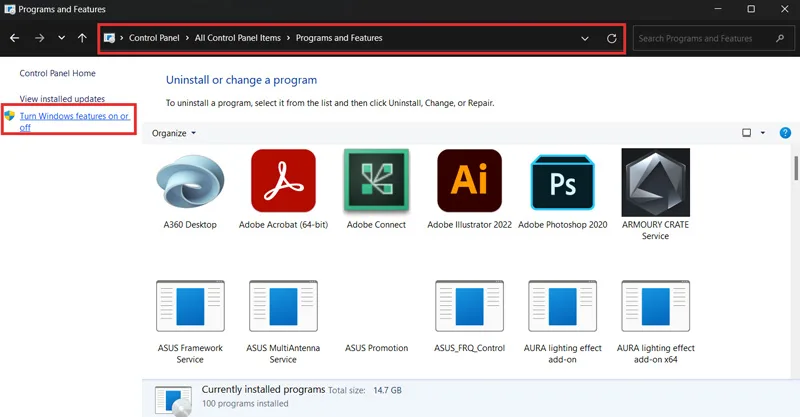Refresh the Programs and Features list

[x=611, y=38]
